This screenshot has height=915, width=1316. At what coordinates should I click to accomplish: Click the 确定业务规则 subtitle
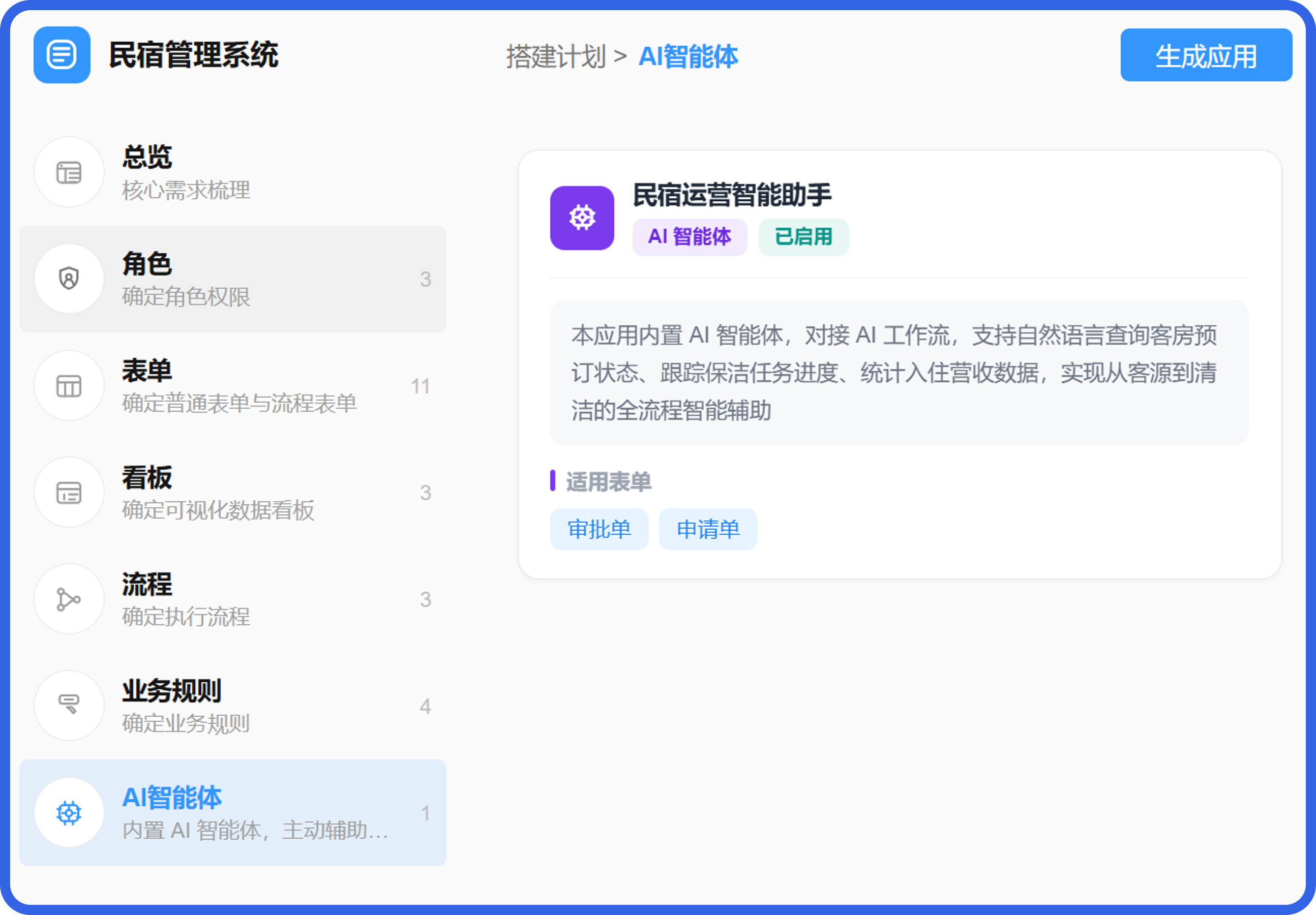tap(186, 724)
